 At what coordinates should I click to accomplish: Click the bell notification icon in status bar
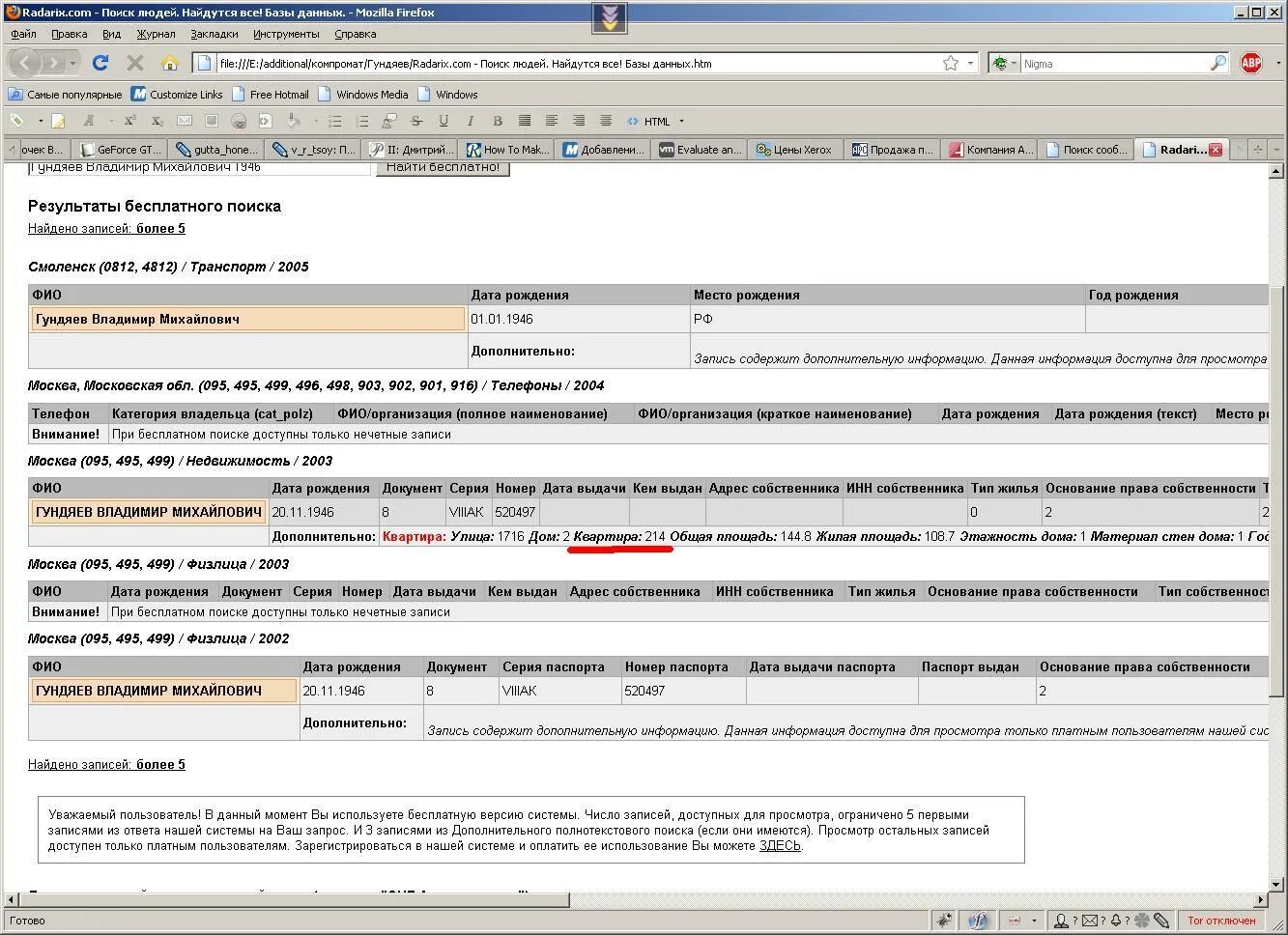pyautogui.click(x=1116, y=921)
